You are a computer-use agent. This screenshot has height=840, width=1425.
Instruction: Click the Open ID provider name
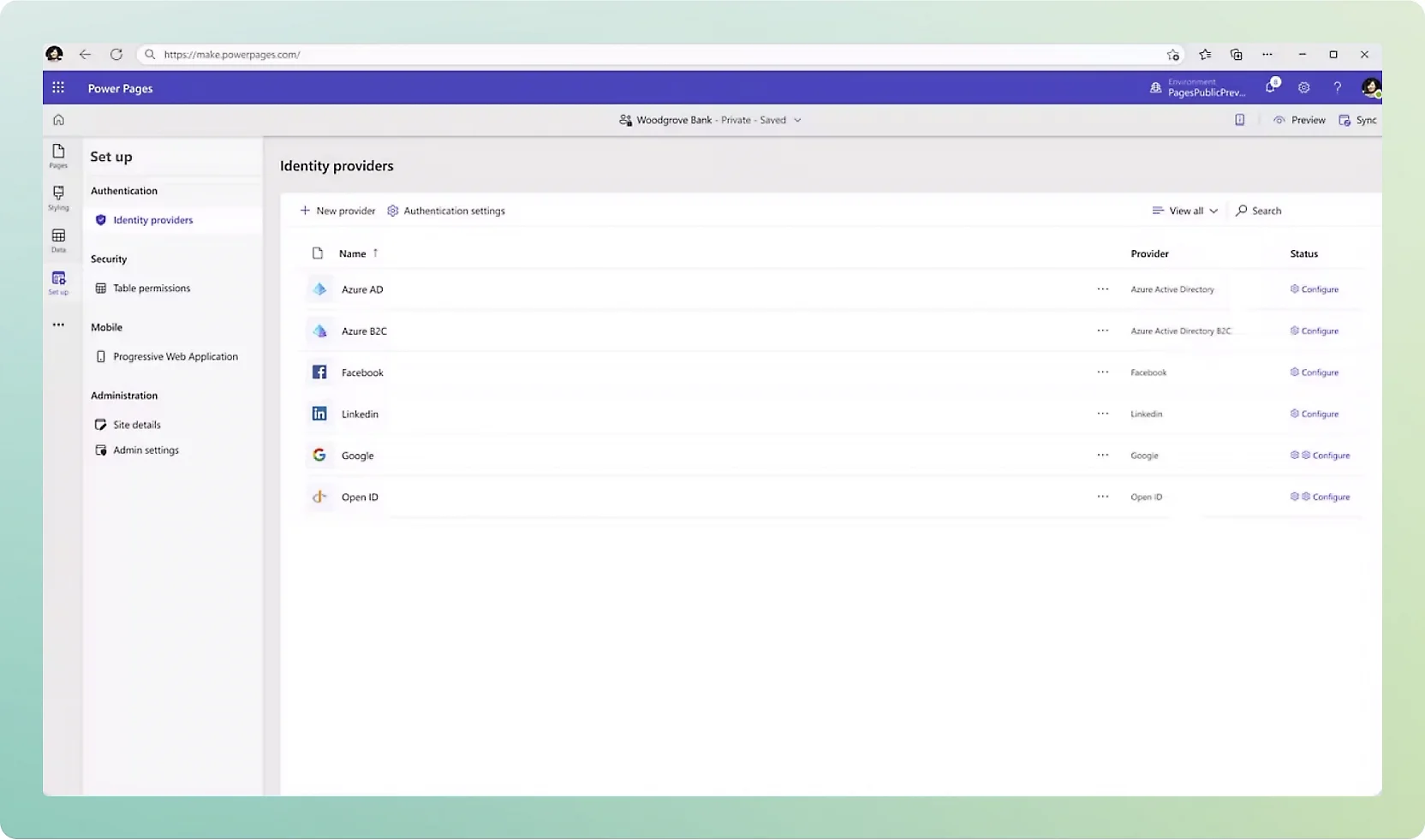tap(360, 497)
